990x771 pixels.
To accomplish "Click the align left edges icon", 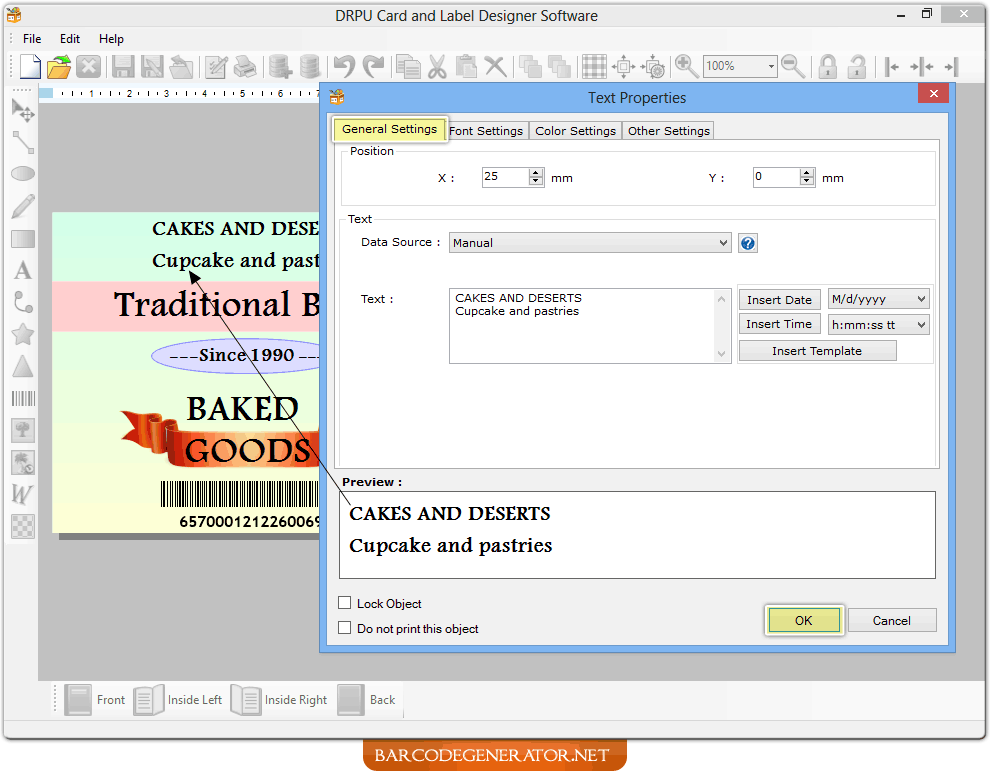I will [892, 66].
